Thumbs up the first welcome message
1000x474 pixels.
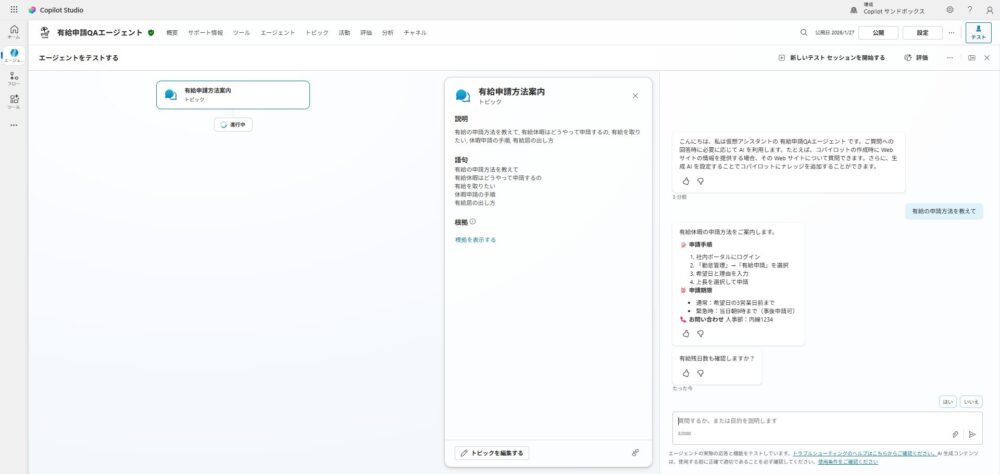tap(686, 181)
